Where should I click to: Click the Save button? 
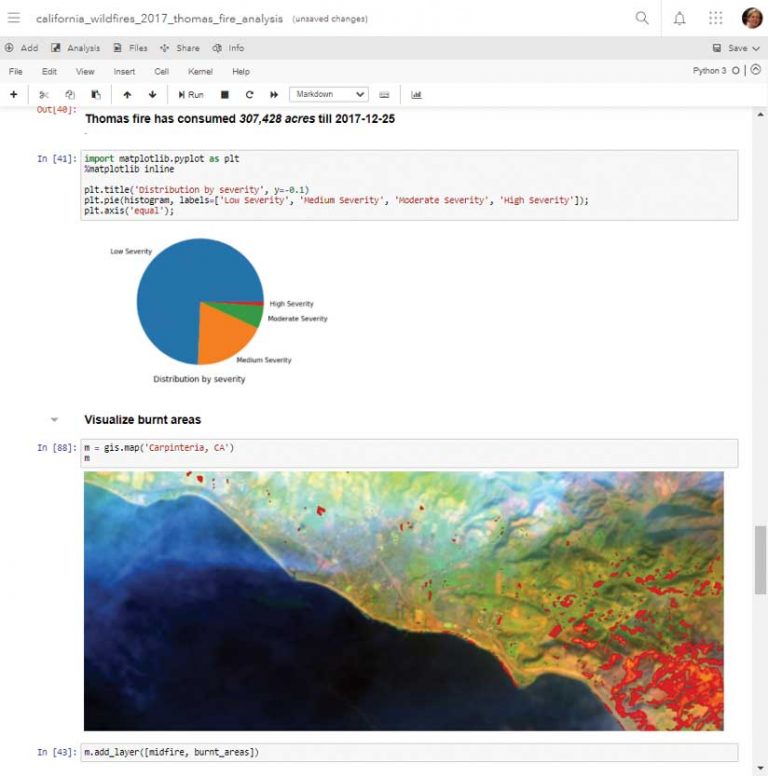pos(730,48)
